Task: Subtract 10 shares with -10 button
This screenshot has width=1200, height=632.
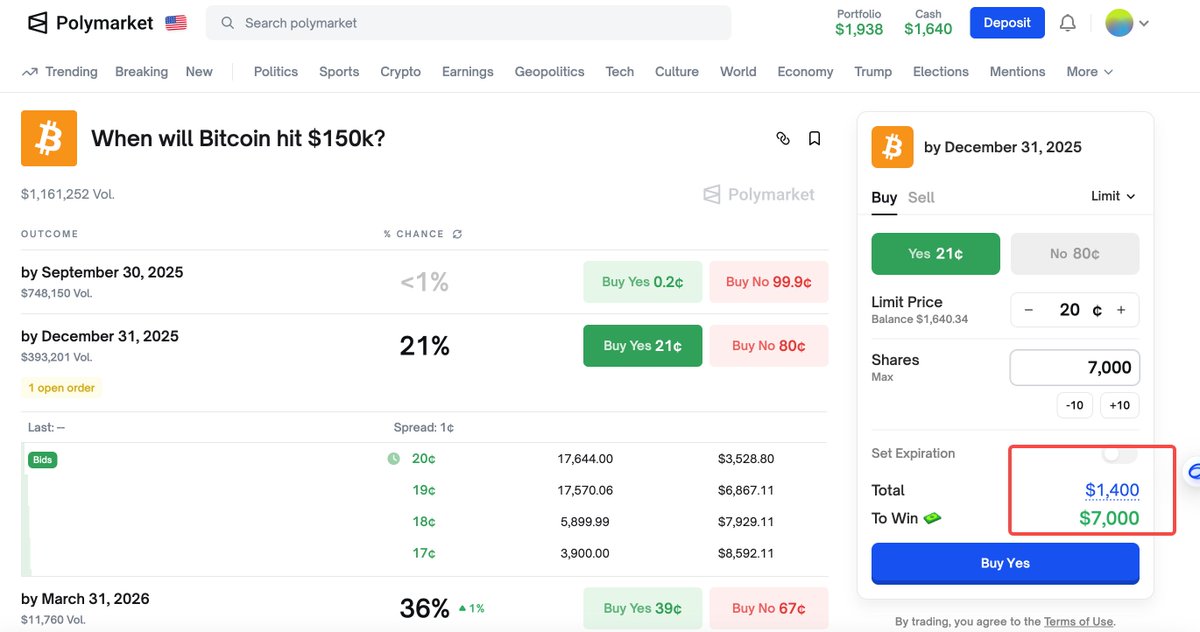Action: click(1075, 405)
